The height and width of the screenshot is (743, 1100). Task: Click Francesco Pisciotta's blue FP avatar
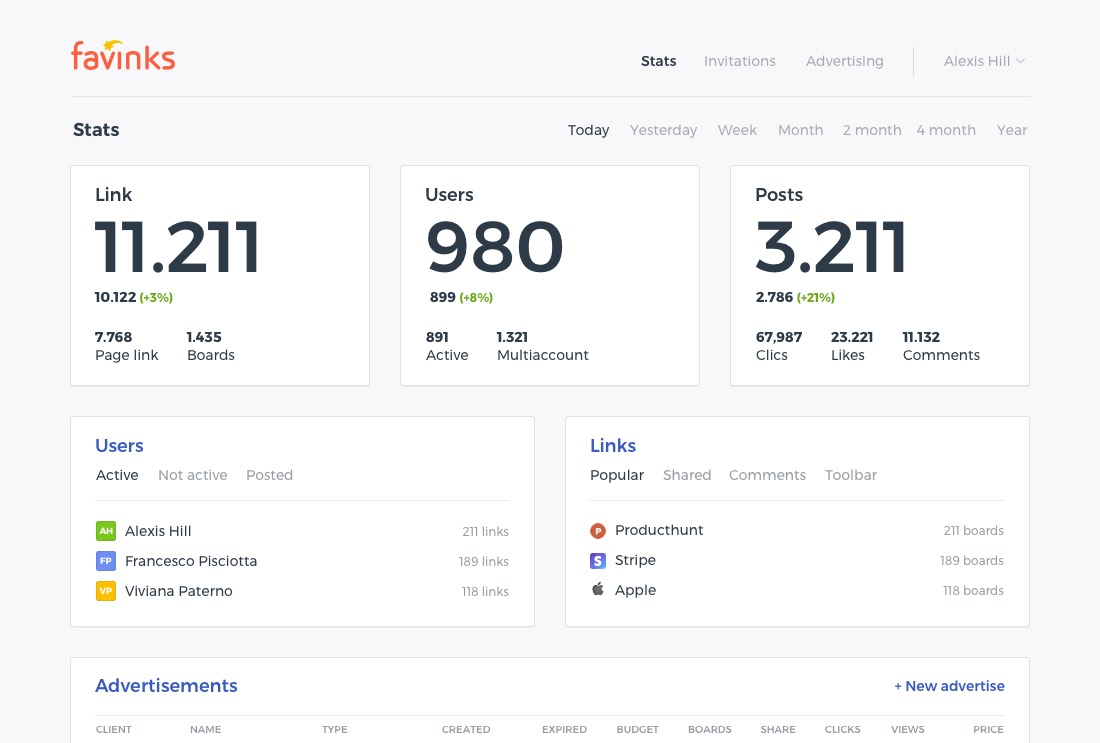tap(106, 561)
